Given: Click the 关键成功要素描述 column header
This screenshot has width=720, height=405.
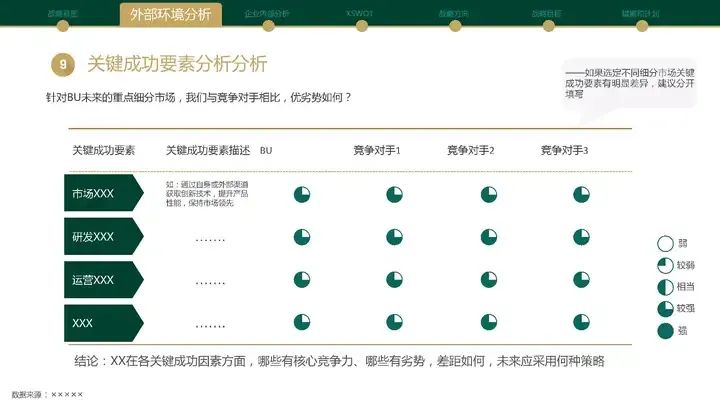Looking at the screenshot, I should [208, 150].
